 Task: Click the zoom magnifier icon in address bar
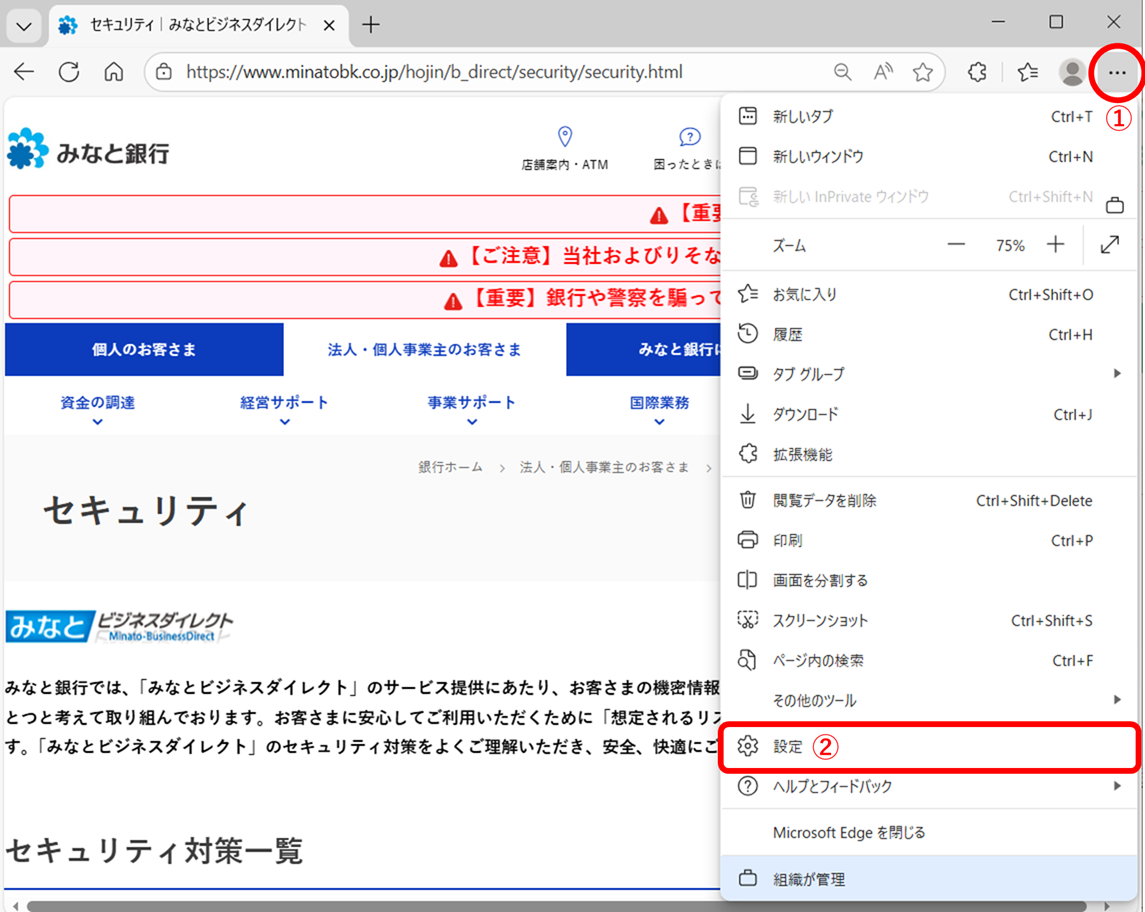pyautogui.click(x=843, y=72)
